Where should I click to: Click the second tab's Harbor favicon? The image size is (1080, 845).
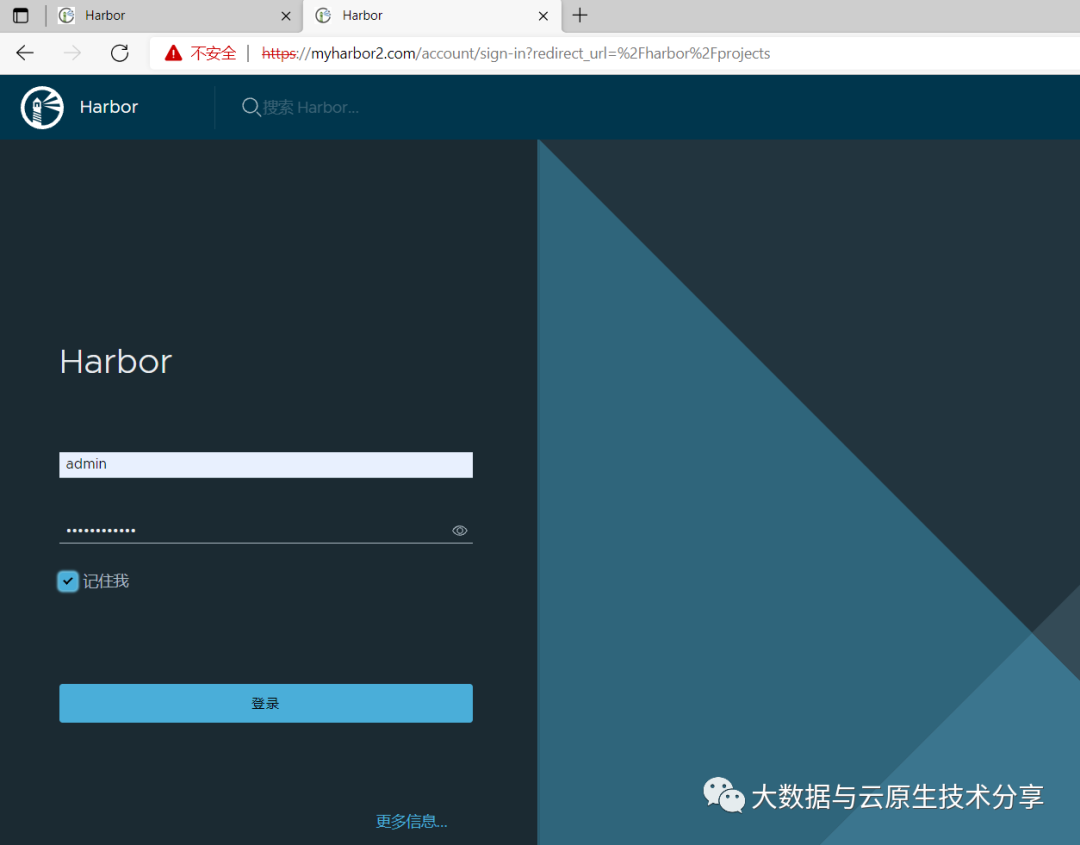pos(323,15)
